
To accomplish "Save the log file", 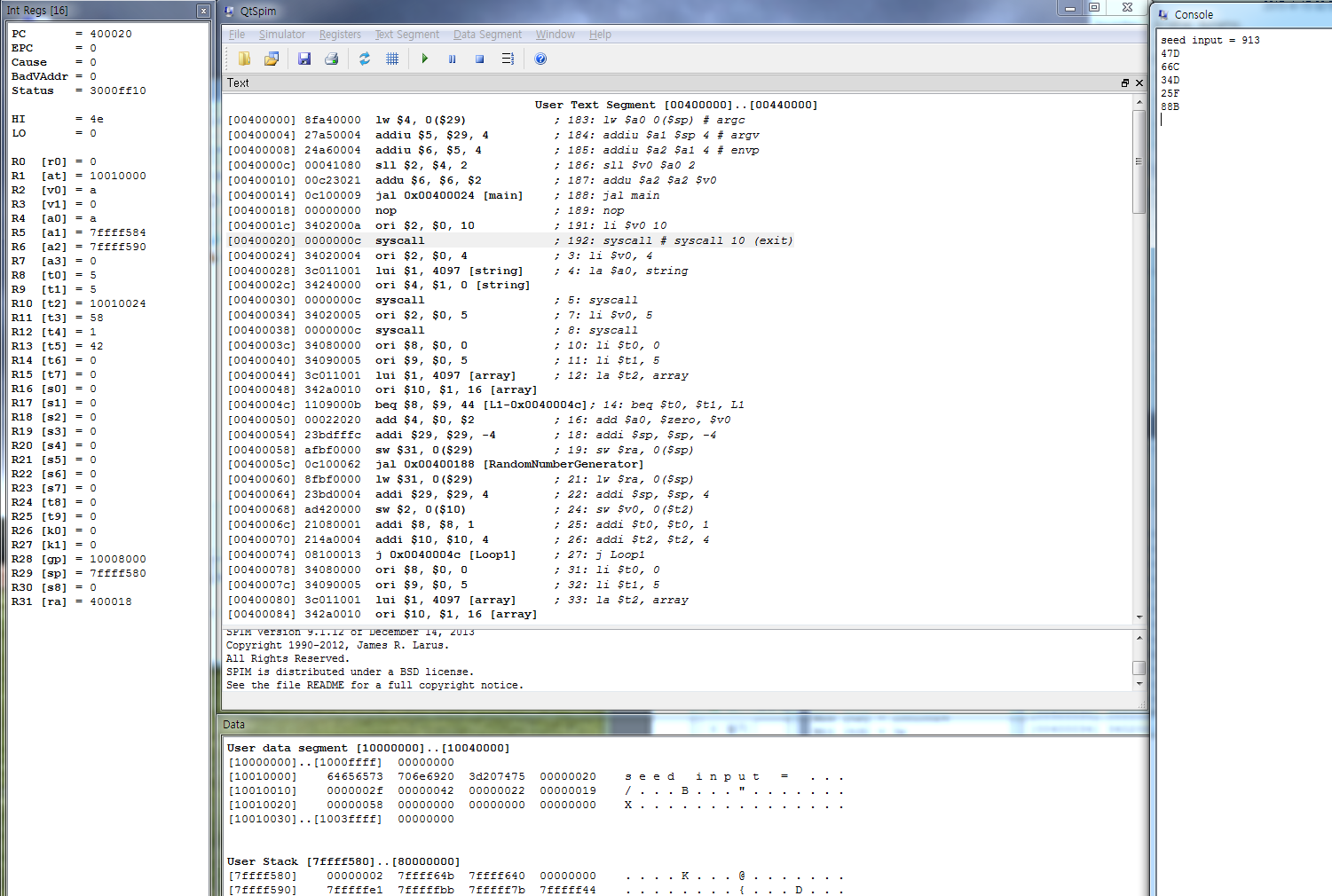I will (304, 58).
